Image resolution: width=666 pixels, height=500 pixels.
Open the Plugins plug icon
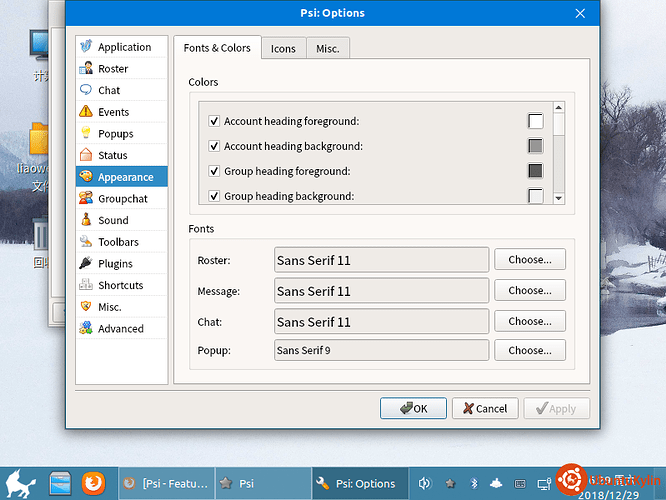coord(86,263)
